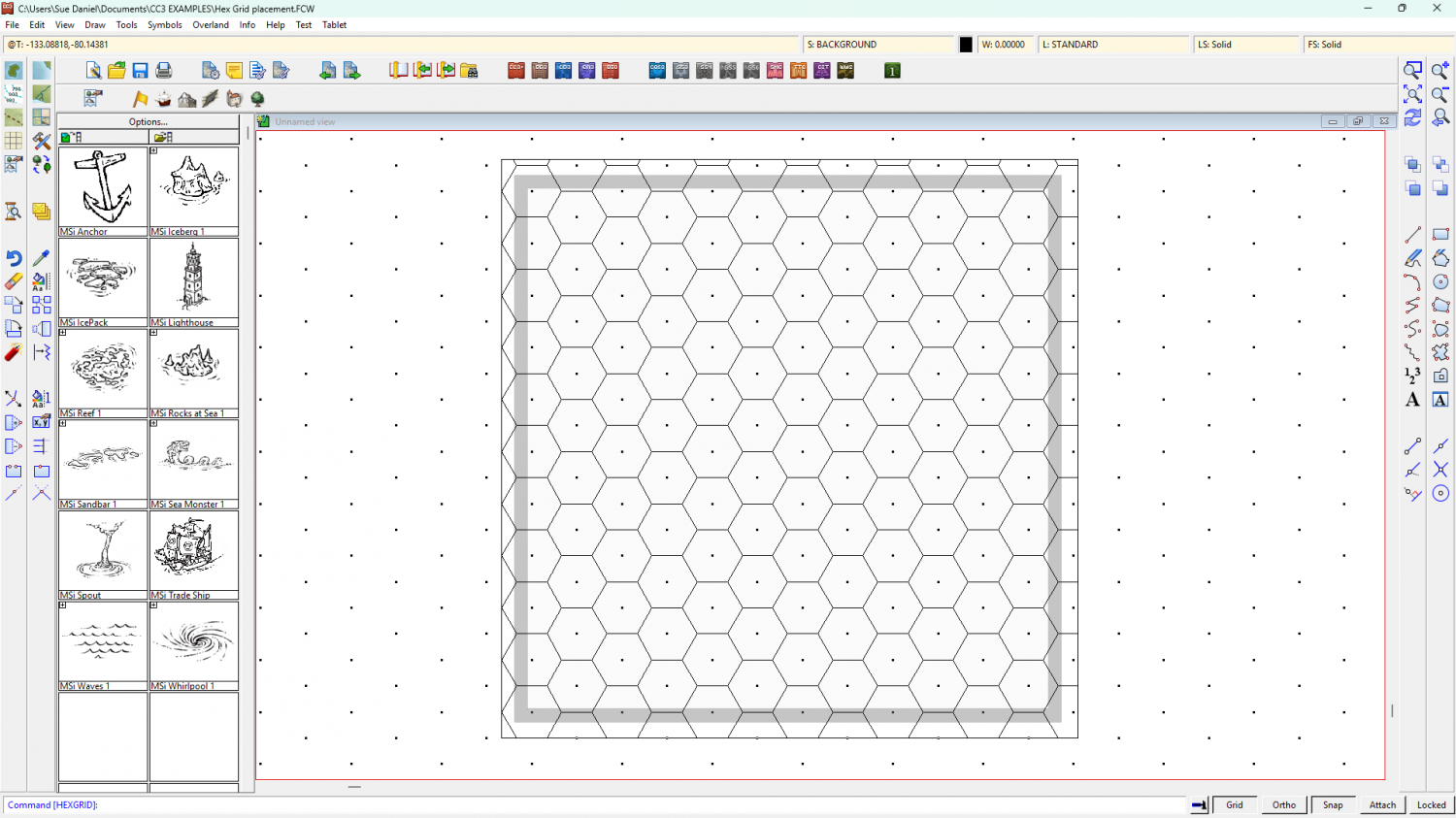Select the Circle drawing tool
This screenshot has width=1456, height=818.
(x=1440, y=281)
